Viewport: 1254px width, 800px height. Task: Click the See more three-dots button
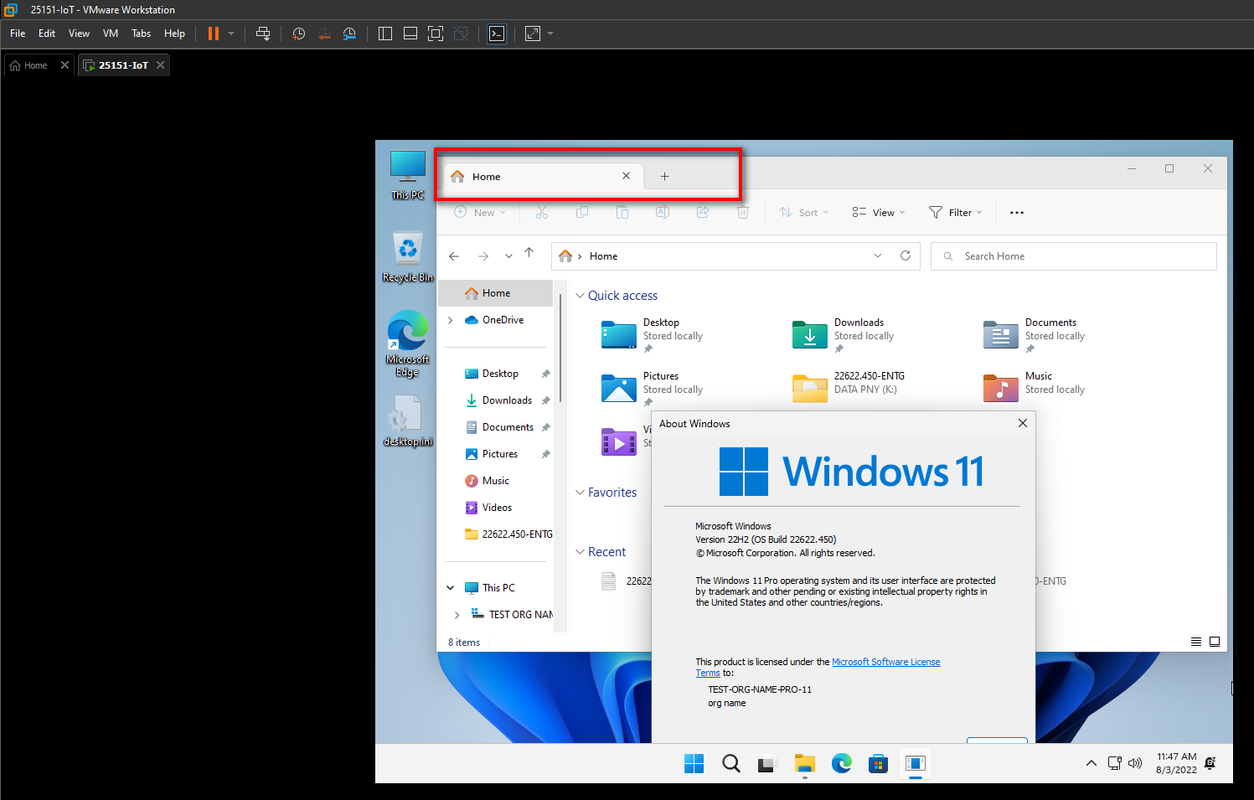click(1017, 212)
